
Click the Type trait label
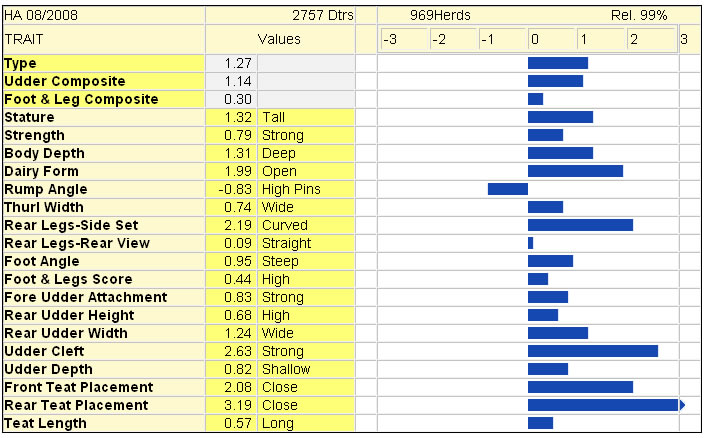20,63
